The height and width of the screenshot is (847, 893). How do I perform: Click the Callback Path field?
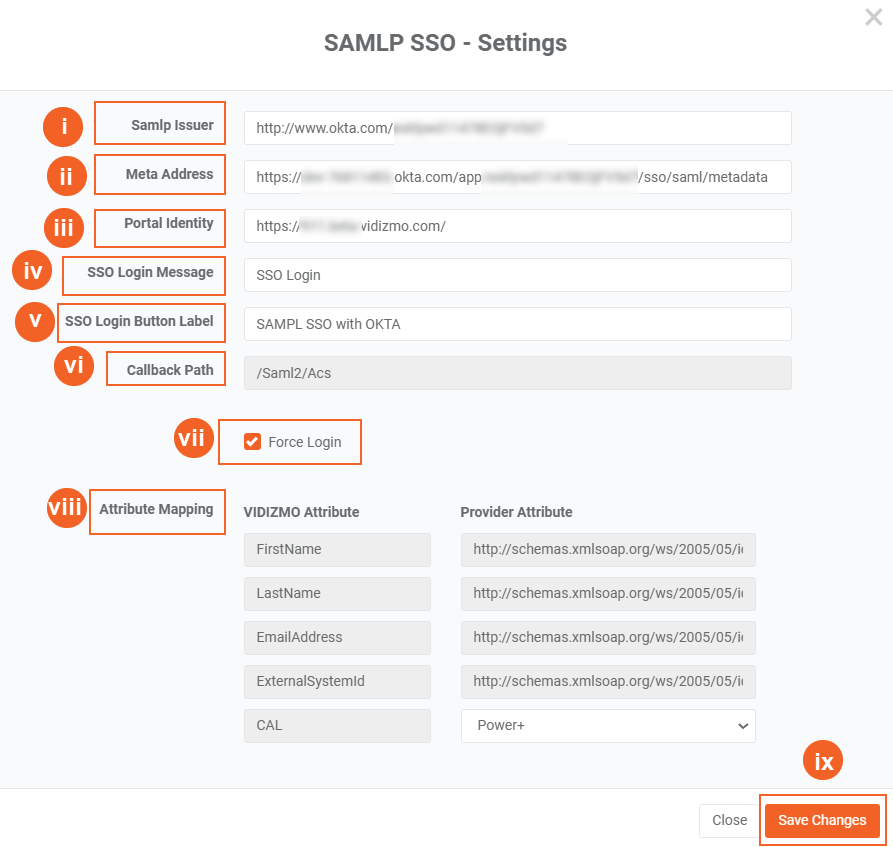click(517, 373)
